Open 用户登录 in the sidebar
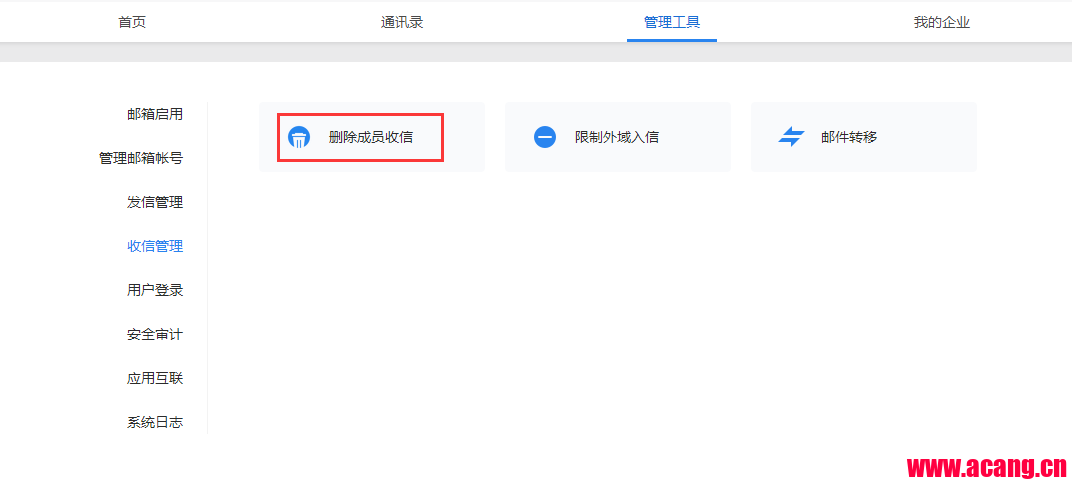The width and height of the screenshot is (1072, 484). (x=155, y=291)
